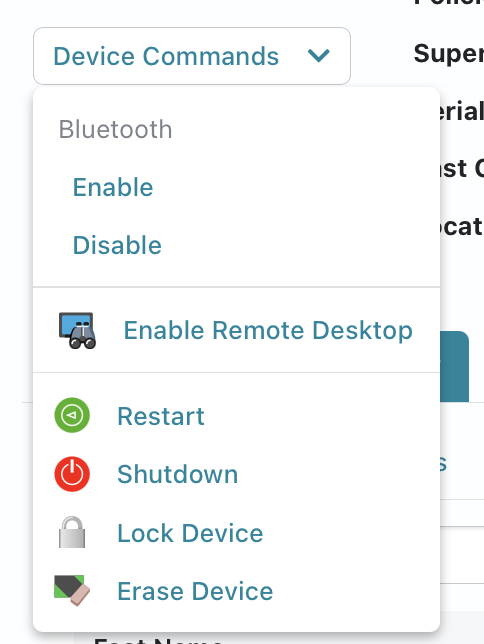Click the padlock Lock Device icon
This screenshot has height=644, width=484.
tap(72, 532)
